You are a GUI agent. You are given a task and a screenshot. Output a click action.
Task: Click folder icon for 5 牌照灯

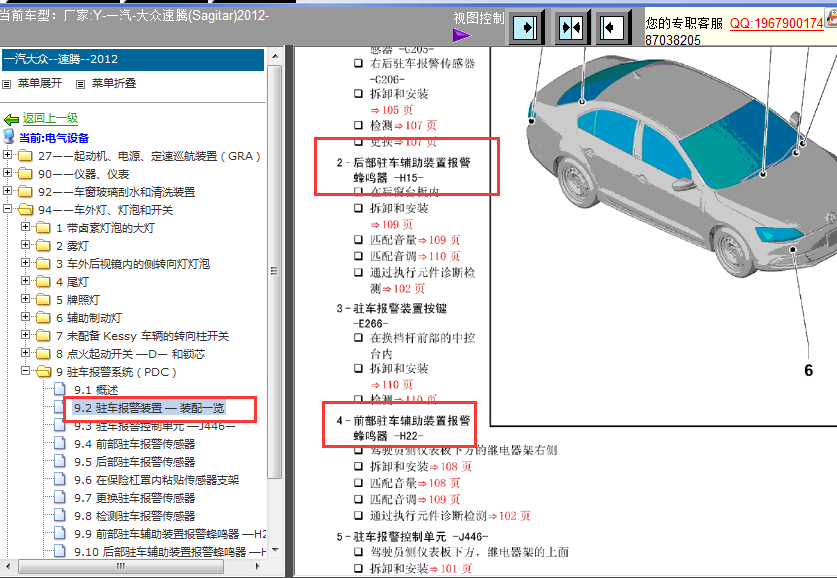43,300
